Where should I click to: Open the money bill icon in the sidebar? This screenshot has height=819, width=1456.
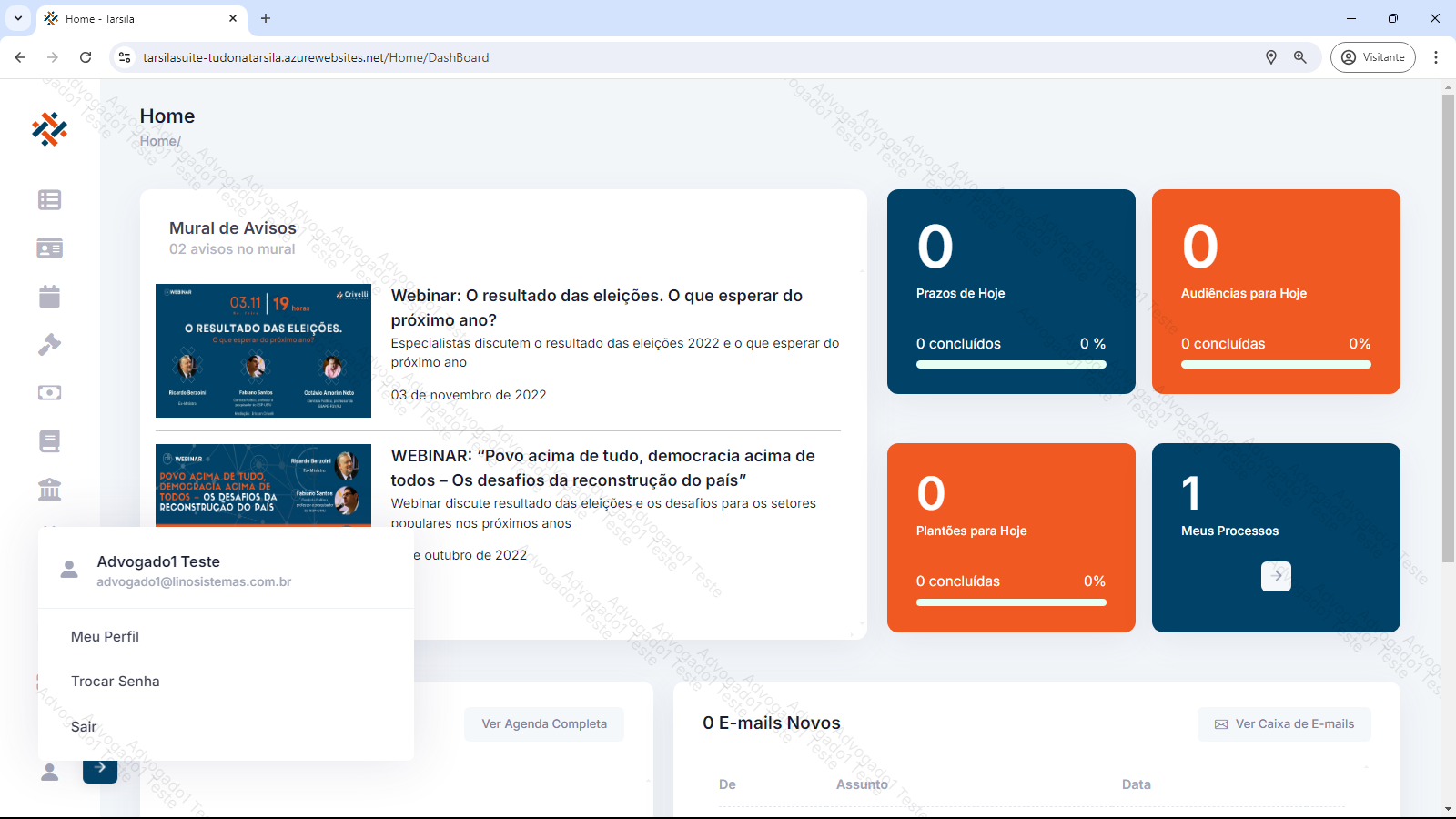tap(50, 393)
